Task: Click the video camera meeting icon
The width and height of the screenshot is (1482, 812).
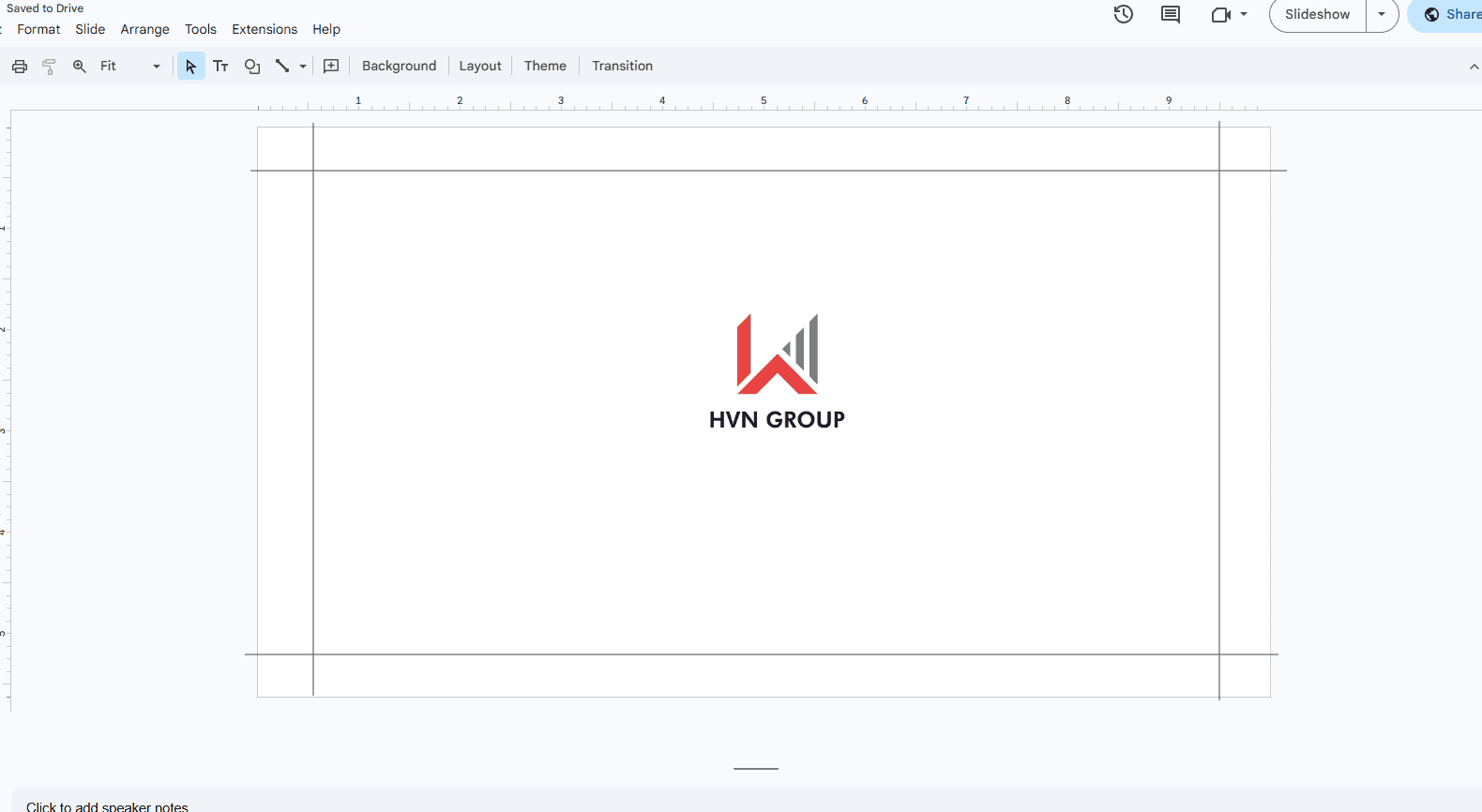Action: coord(1220,14)
